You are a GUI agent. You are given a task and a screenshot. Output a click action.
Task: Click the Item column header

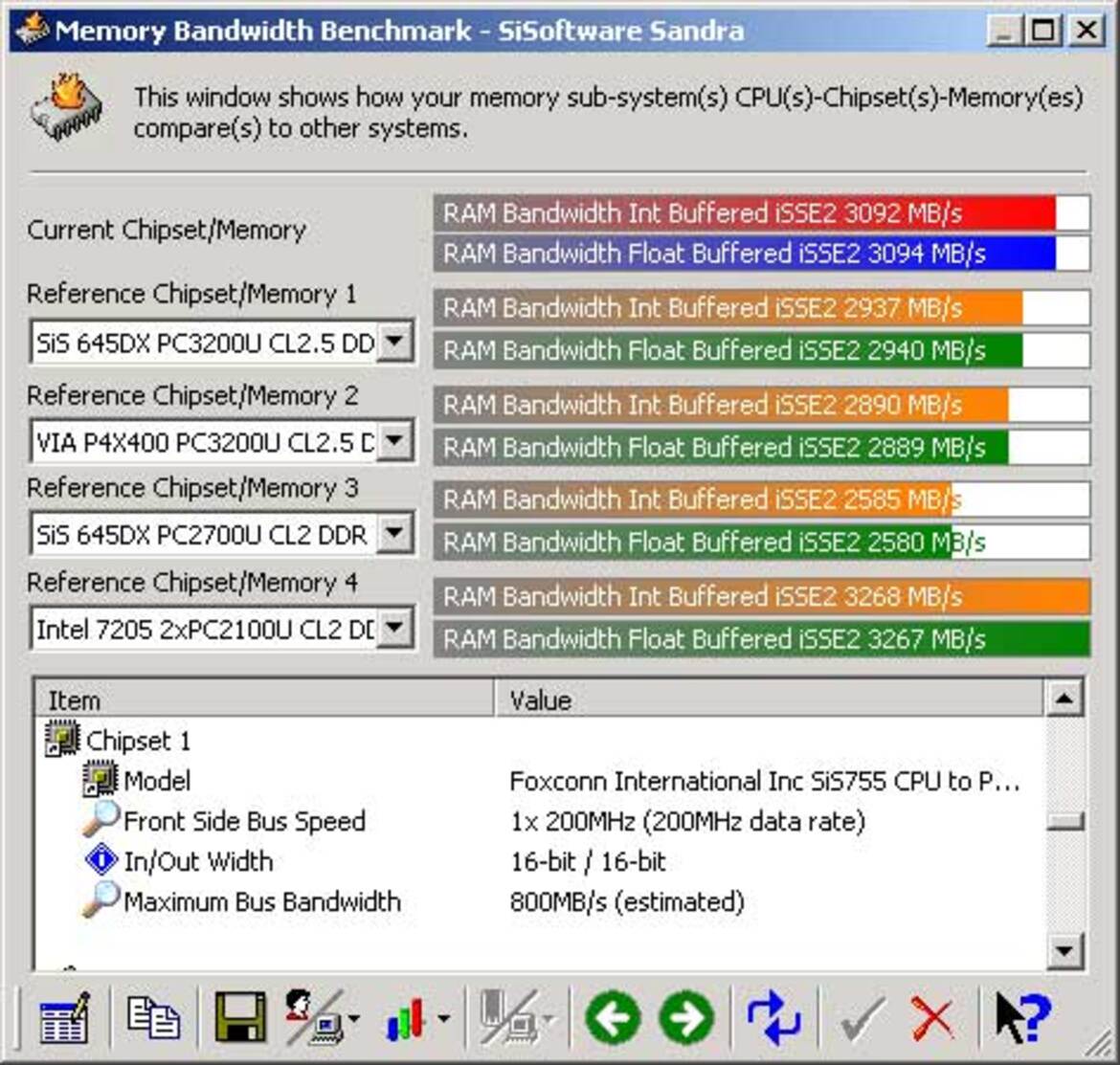(264, 699)
